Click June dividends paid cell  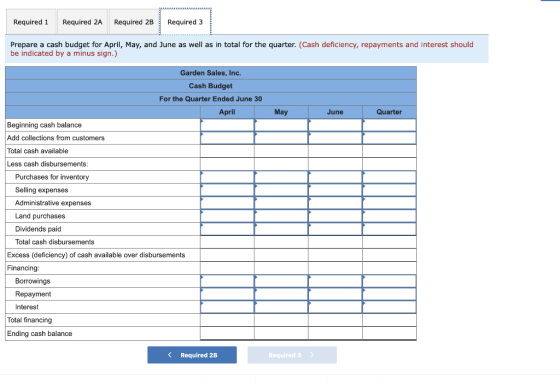[335, 229]
